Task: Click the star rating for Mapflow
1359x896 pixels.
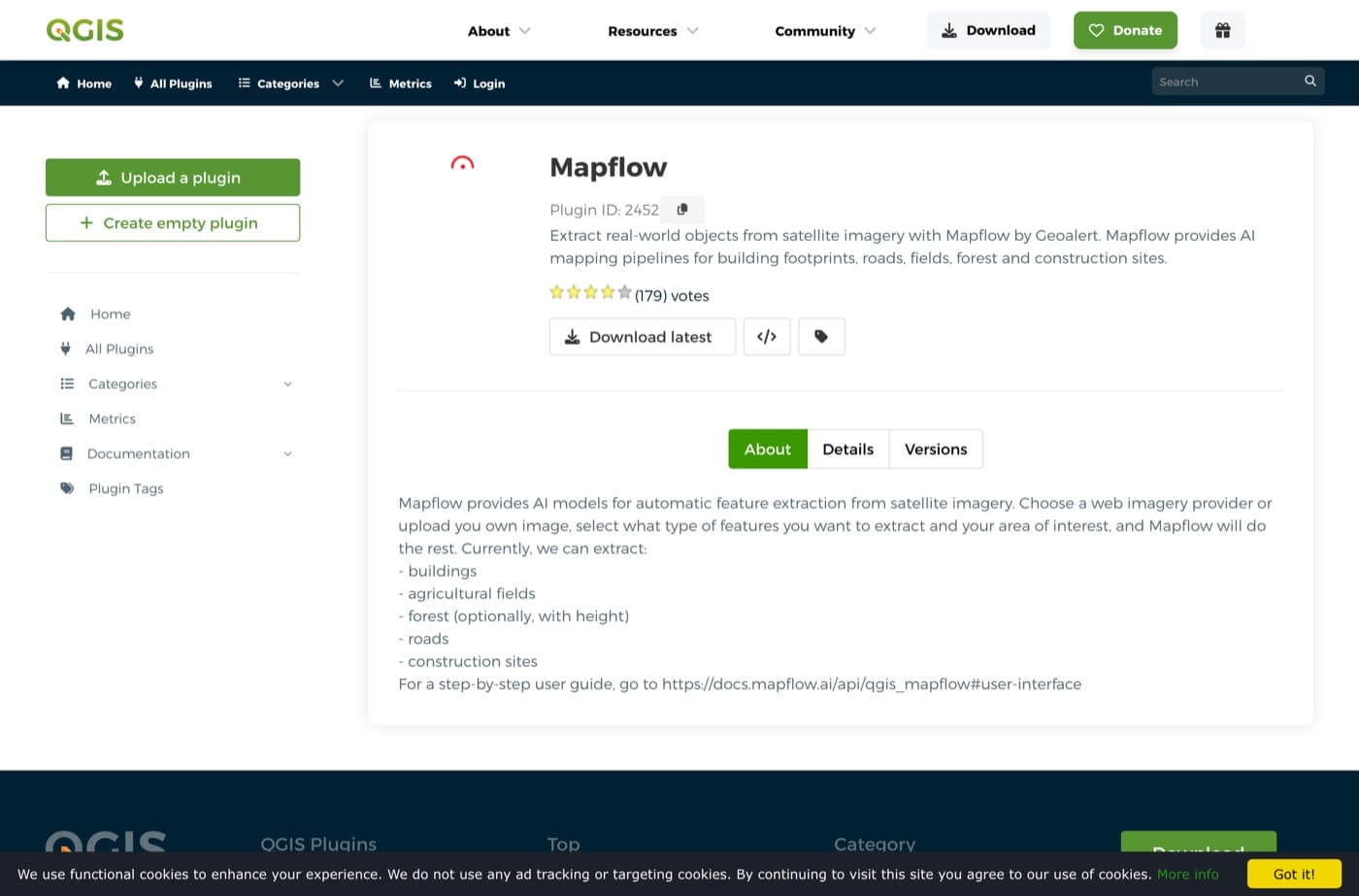Action: coord(590,292)
